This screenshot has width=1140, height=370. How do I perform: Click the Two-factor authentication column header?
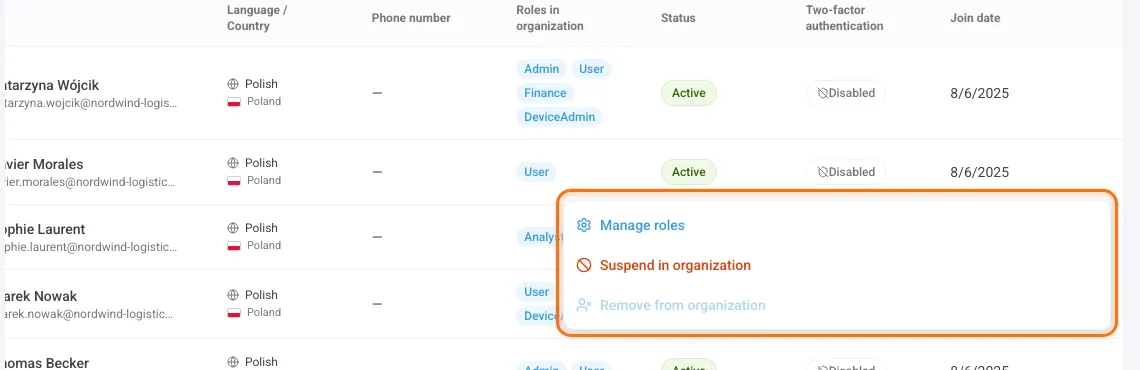click(844, 18)
